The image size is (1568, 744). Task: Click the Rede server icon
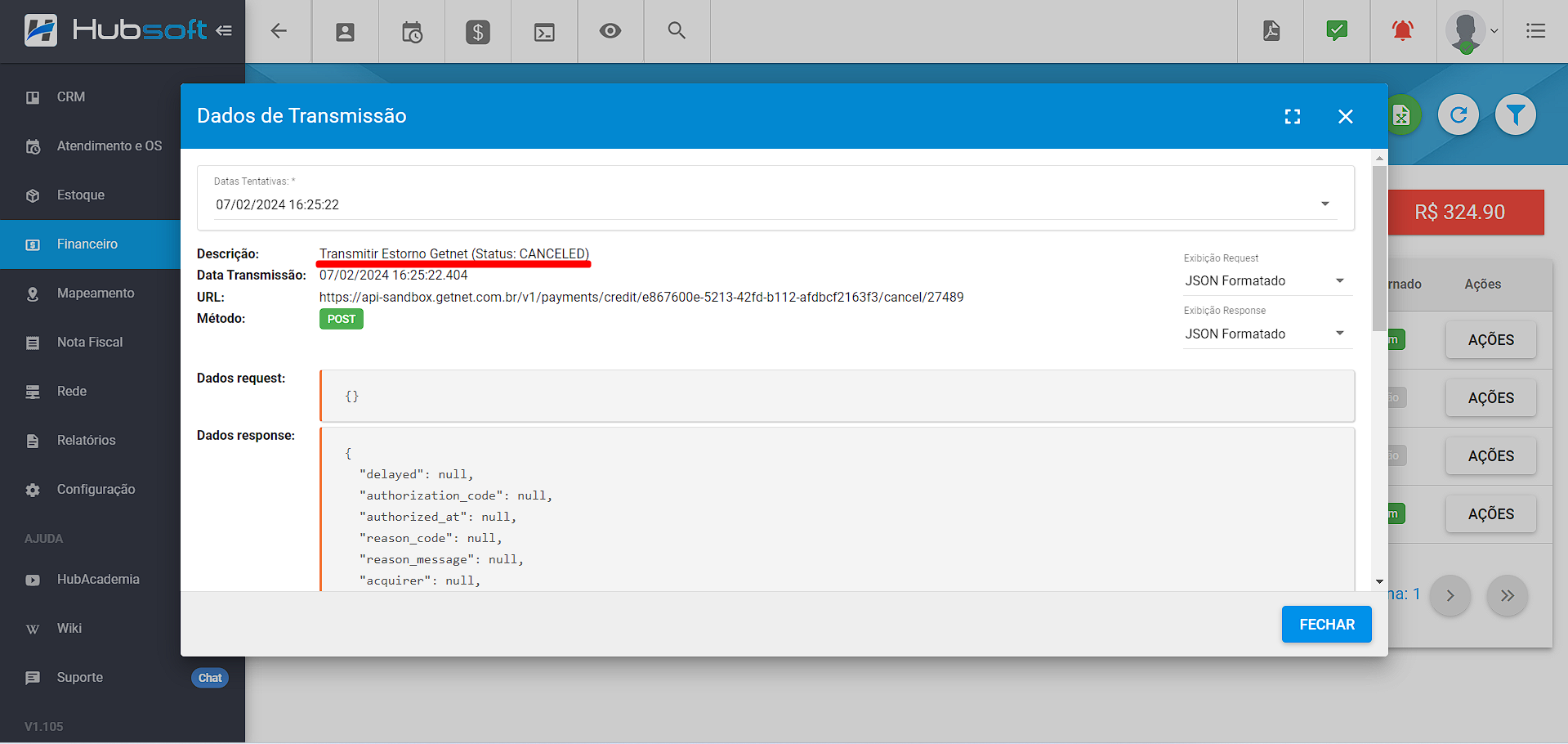pyautogui.click(x=33, y=392)
